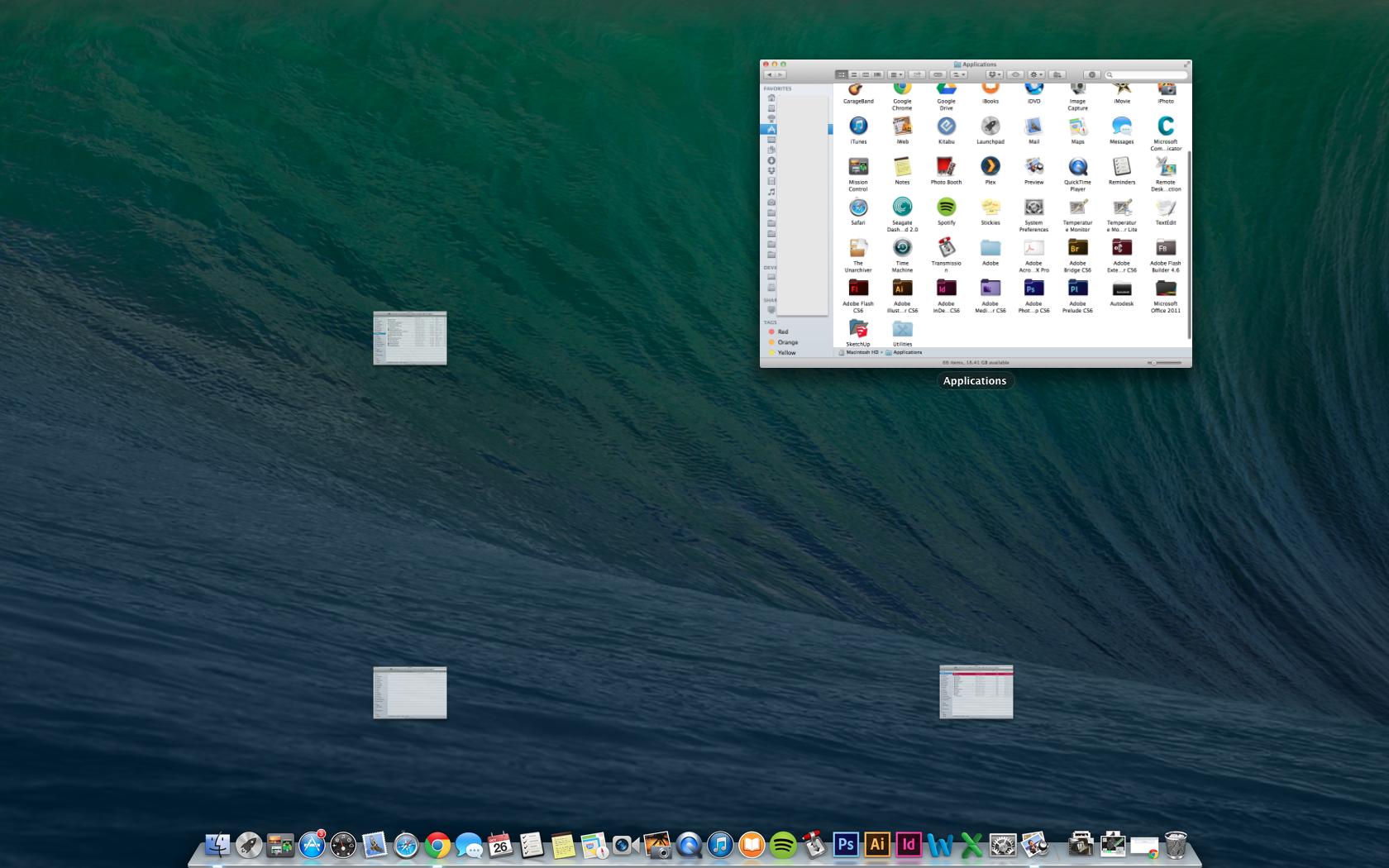Select the Autodesk folder icon
1389x868 pixels.
click(1122, 289)
